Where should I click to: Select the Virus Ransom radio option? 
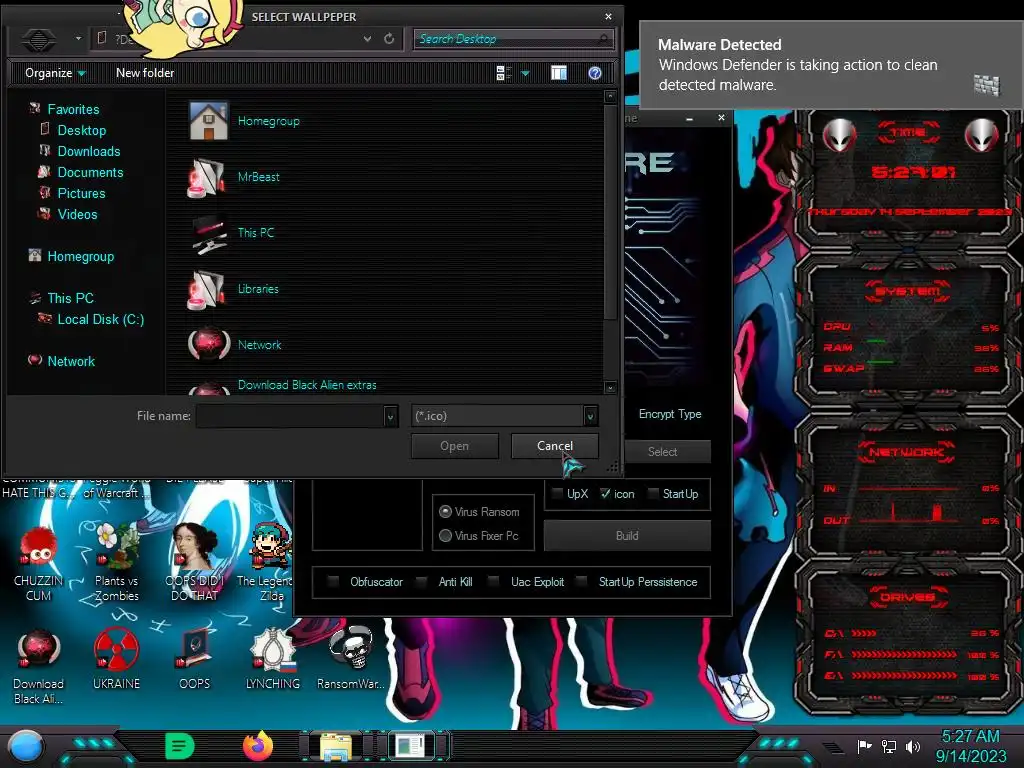[x=445, y=511]
